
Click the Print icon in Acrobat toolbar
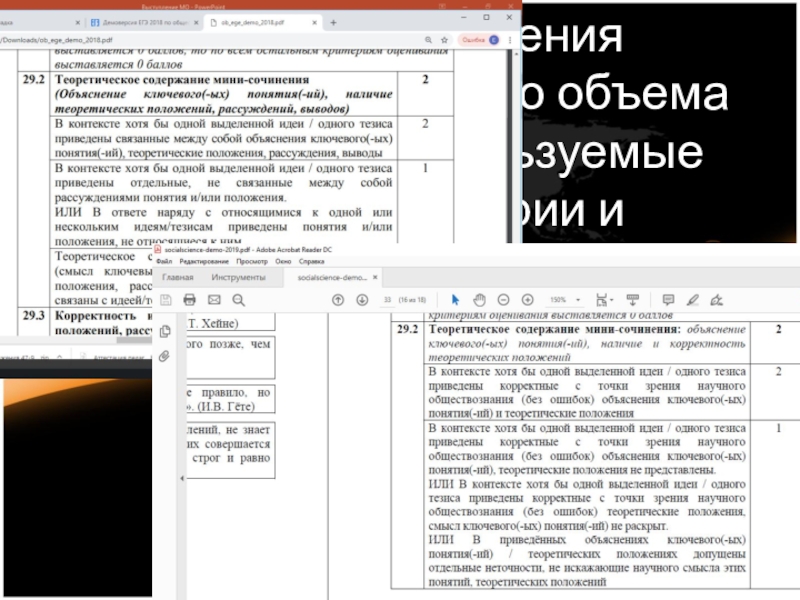(189, 299)
